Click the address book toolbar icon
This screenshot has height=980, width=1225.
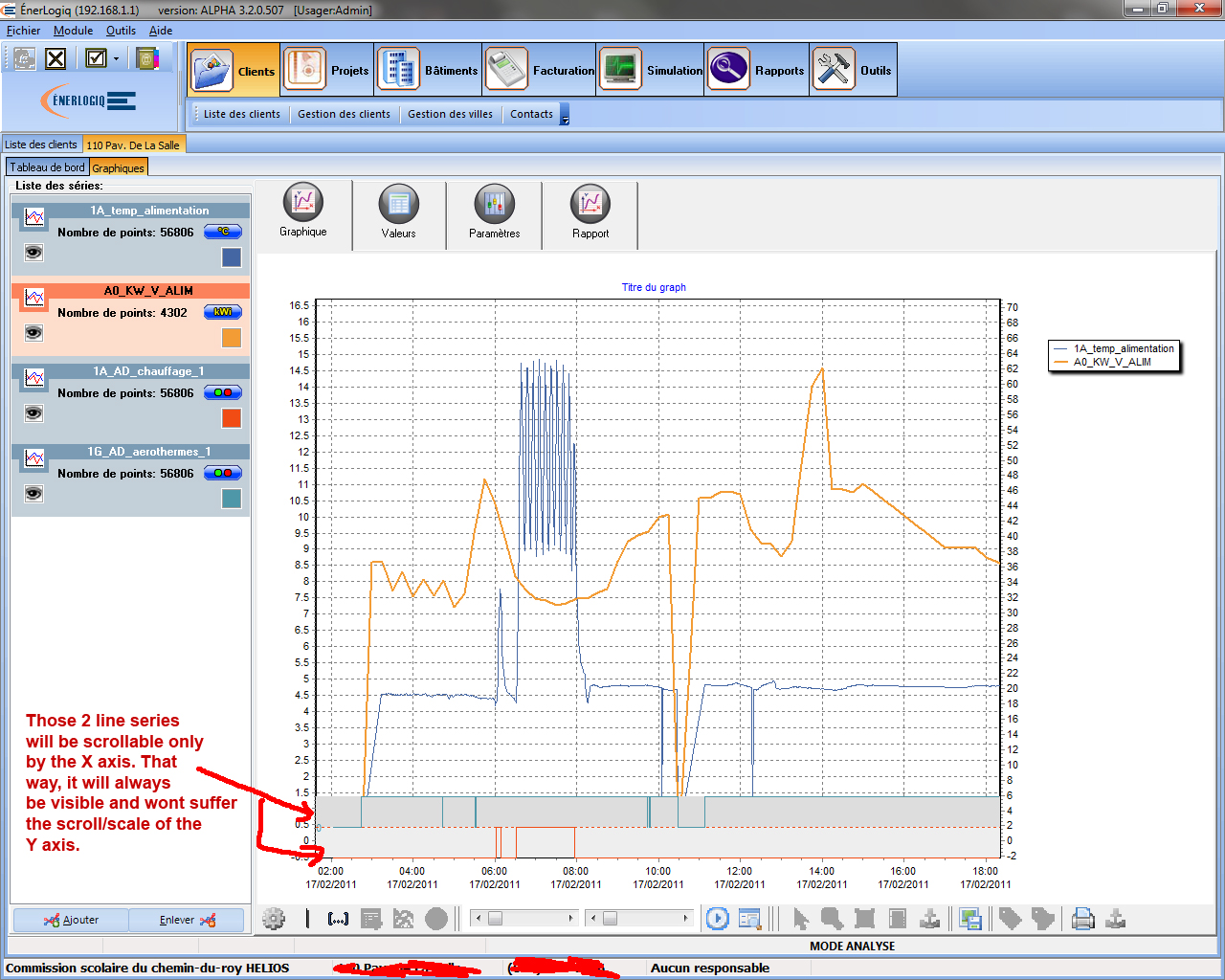point(147,58)
